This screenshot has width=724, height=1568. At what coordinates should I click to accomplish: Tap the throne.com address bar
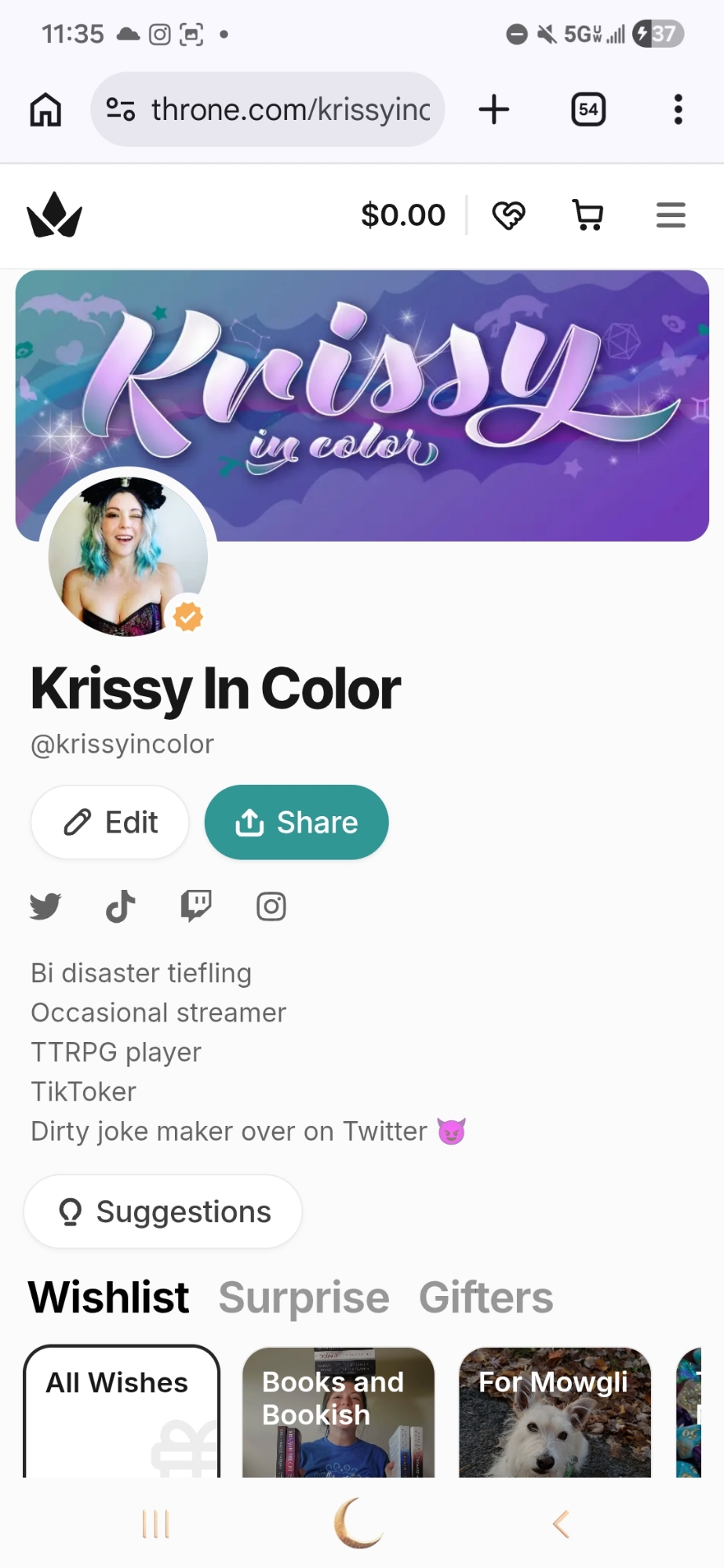pos(268,110)
